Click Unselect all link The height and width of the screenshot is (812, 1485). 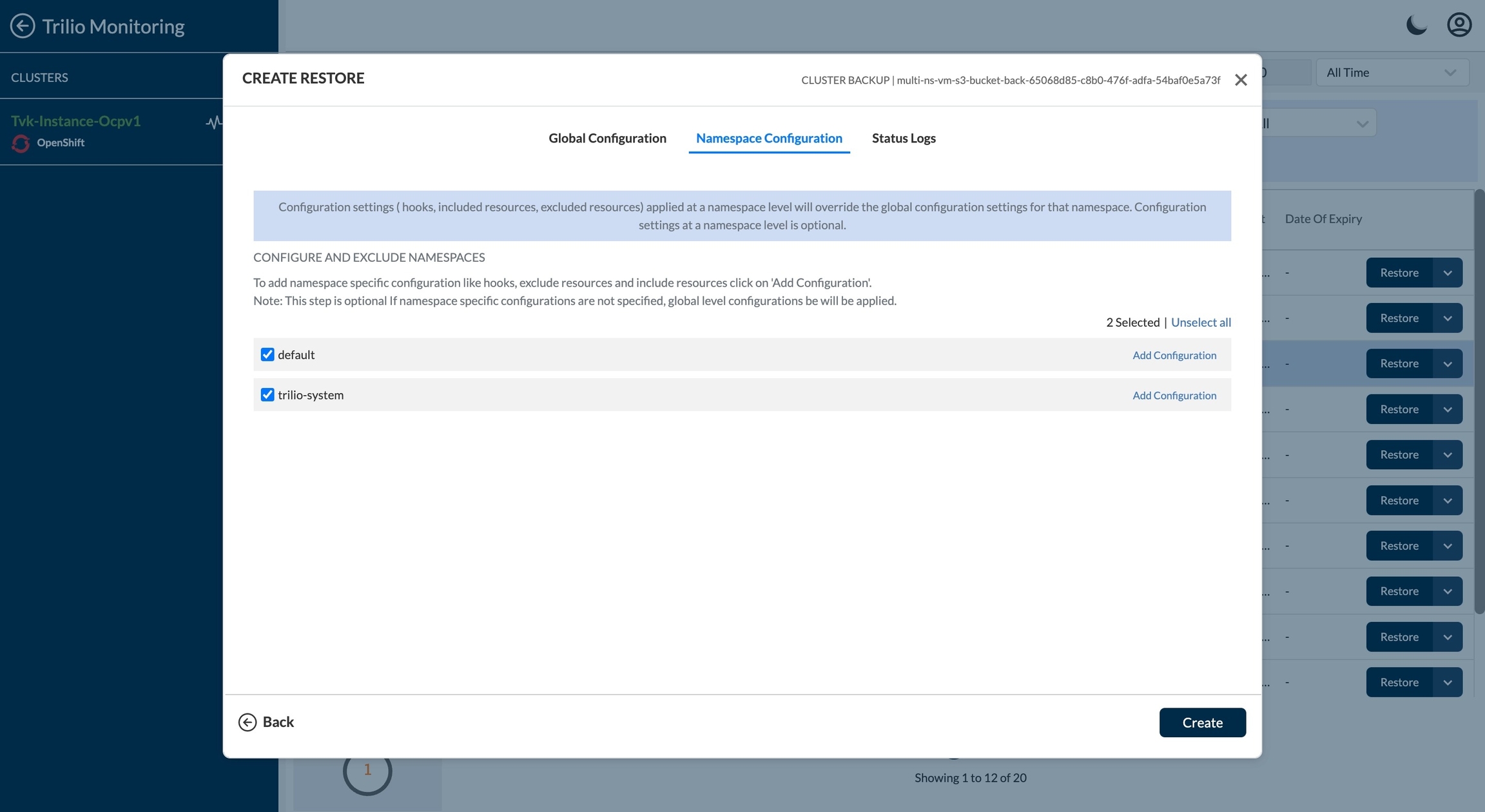click(x=1201, y=322)
